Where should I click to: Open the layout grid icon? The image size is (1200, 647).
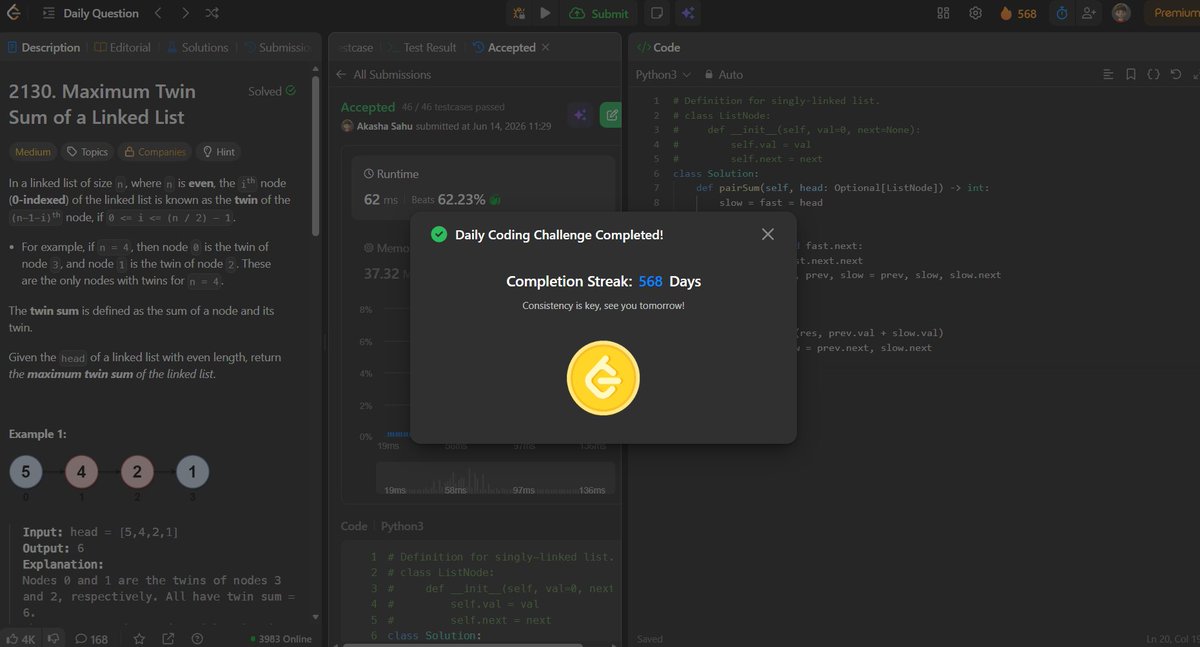tap(943, 13)
